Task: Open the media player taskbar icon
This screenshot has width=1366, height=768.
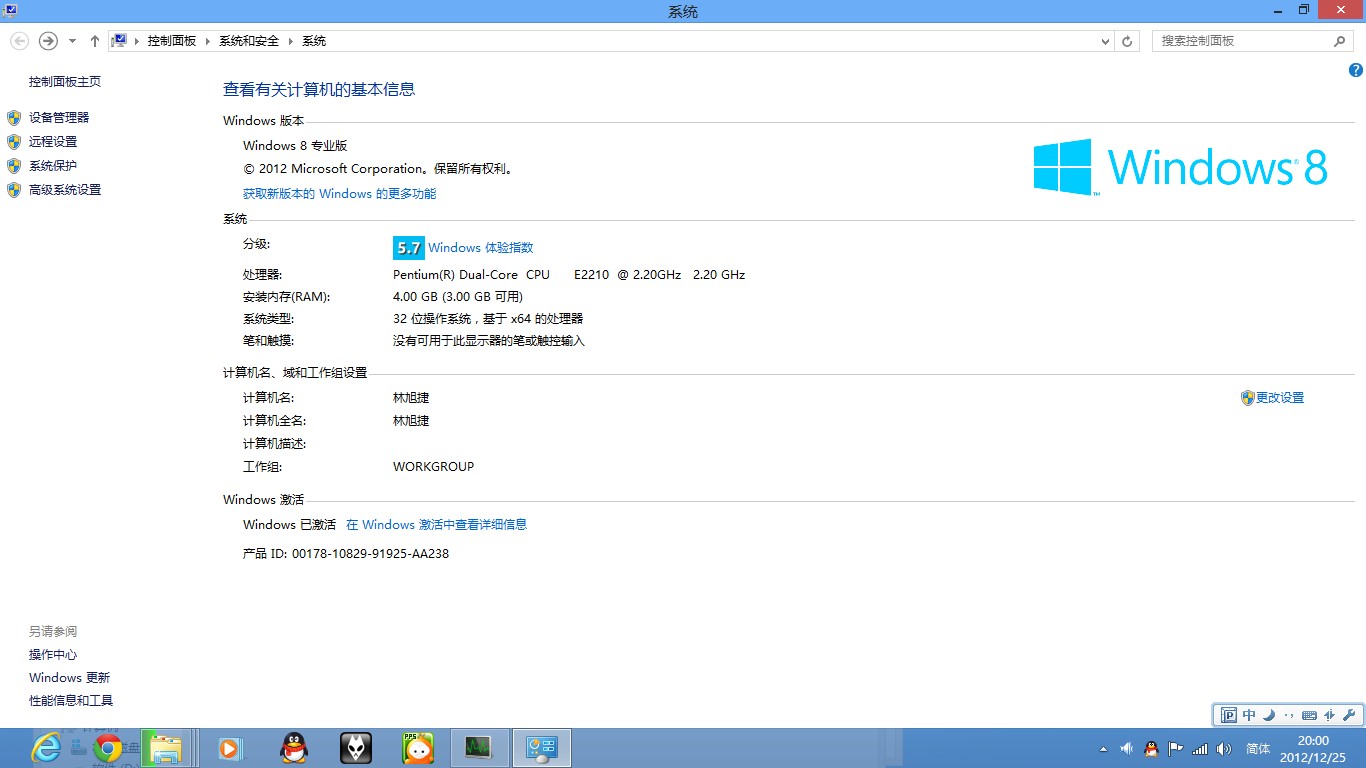Action: point(230,748)
